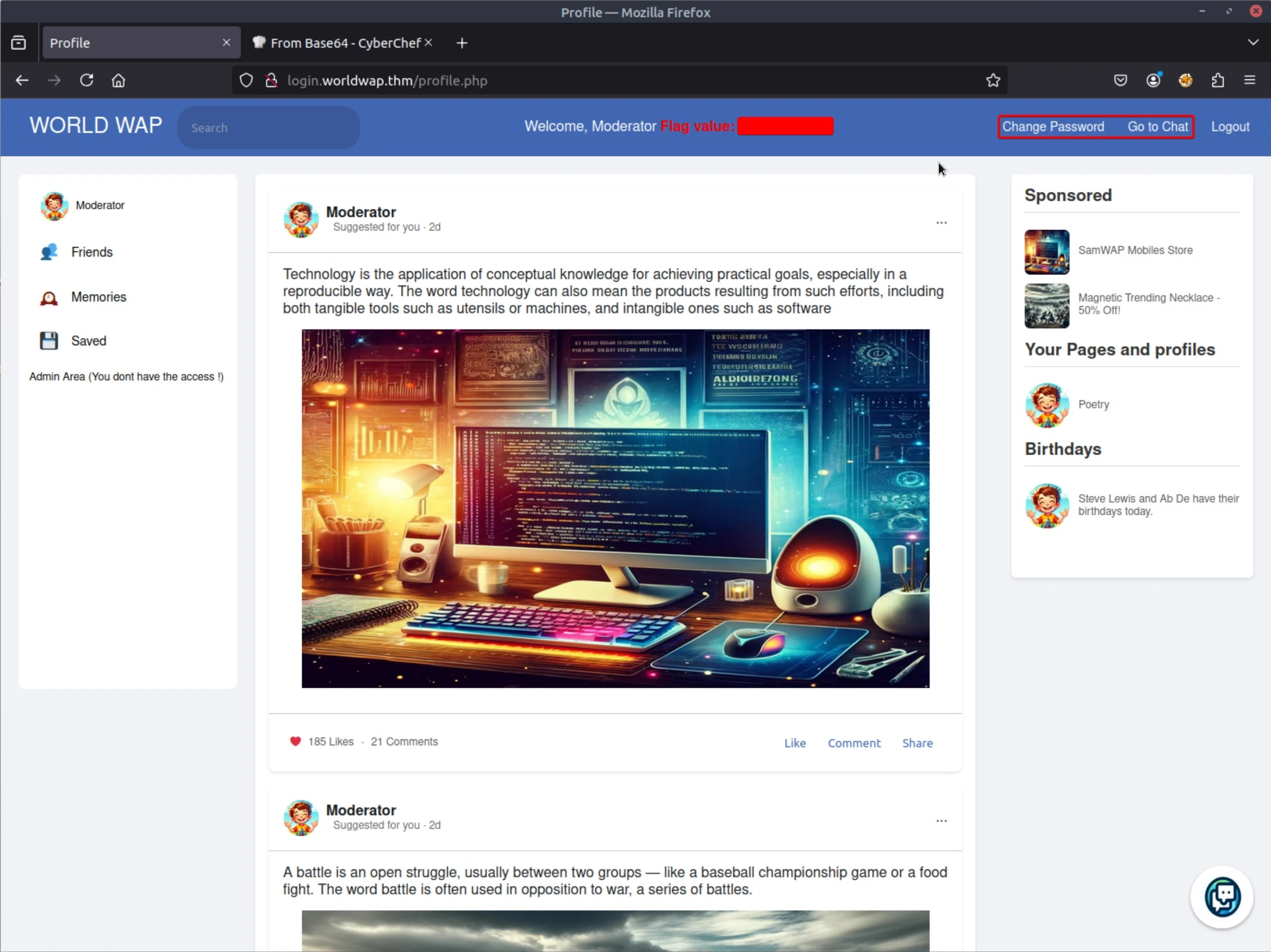Screen dimensions: 1271x952
Task: Bookmark this page with star icon
Action: click(993, 80)
